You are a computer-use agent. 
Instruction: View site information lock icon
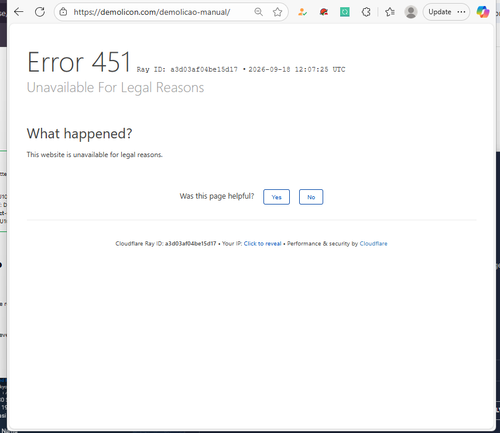(63, 12)
